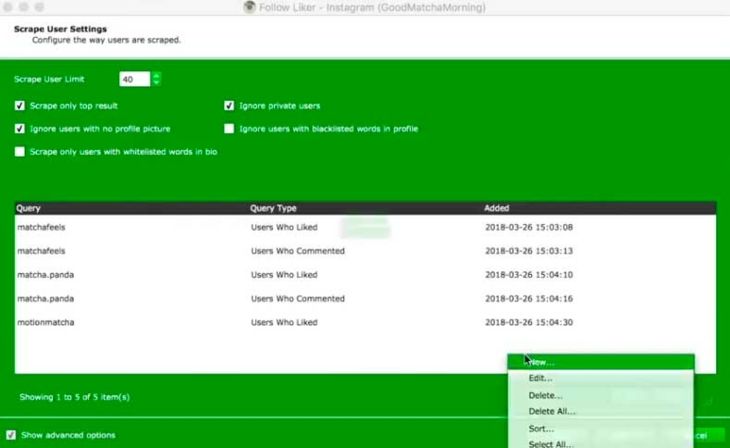
Task: Select matcha.panda Users Who Liked row
Action: (365, 275)
